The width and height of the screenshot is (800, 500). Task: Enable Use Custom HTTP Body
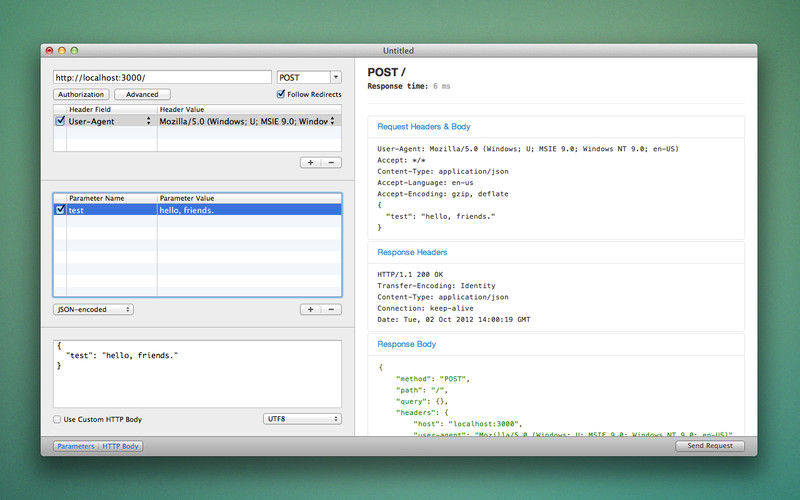coord(57,419)
